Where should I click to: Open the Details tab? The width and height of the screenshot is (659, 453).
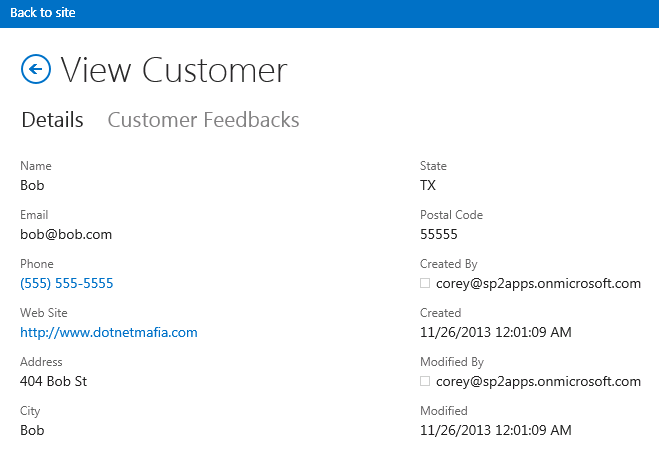coord(53,120)
